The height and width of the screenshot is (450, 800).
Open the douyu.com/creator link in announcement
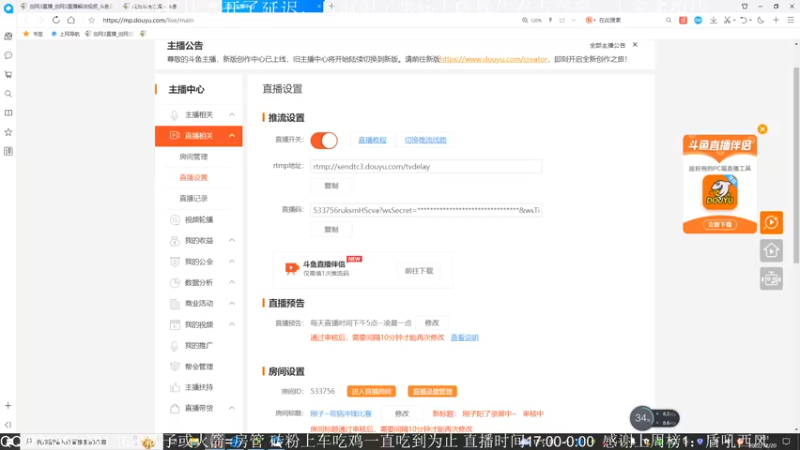tap(493, 59)
